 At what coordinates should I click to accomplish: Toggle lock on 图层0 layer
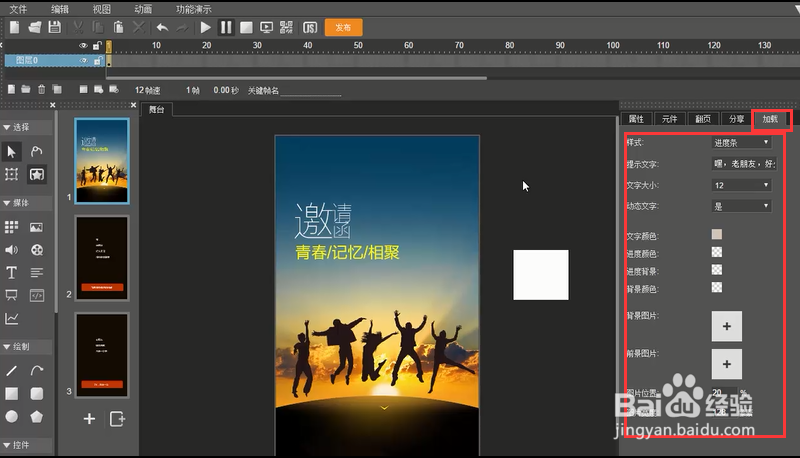tap(97, 61)
